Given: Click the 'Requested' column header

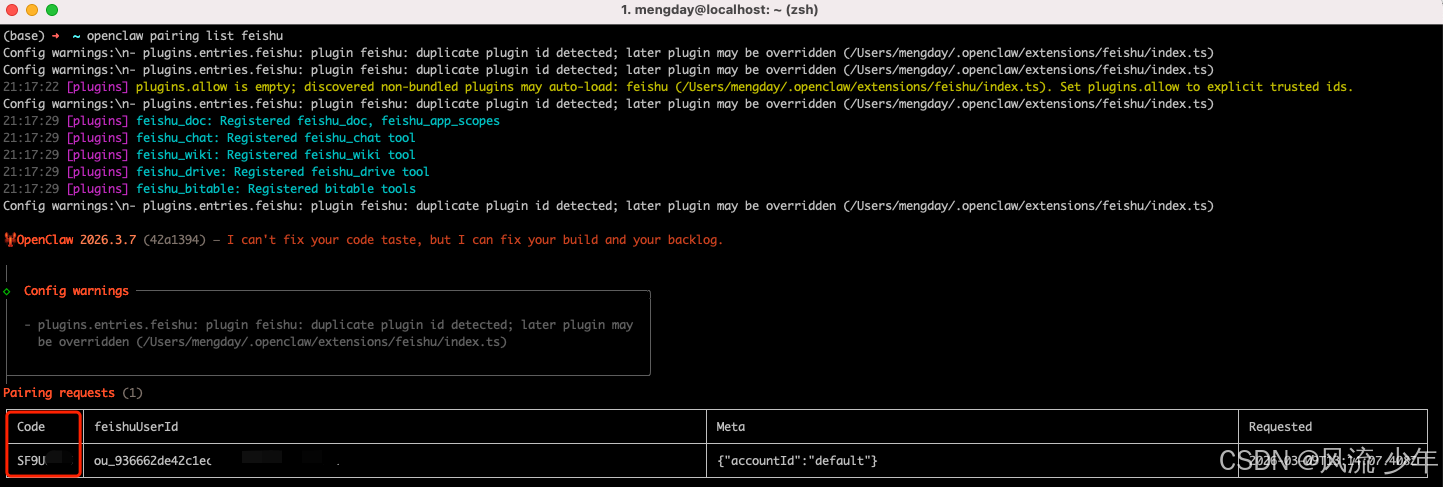Looking at the screenshot, I should [x=1280, y=427].
